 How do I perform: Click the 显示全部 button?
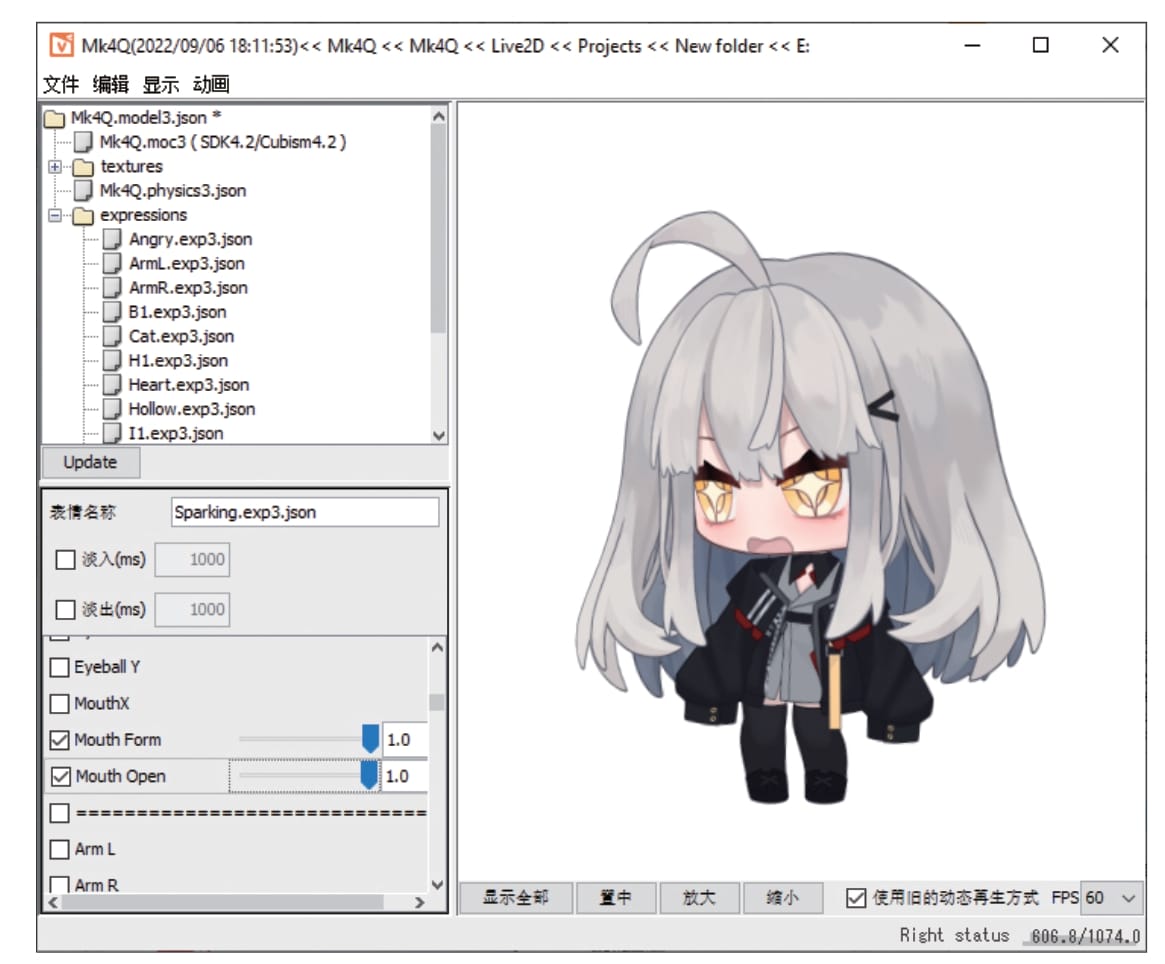[x=516, y=899]
